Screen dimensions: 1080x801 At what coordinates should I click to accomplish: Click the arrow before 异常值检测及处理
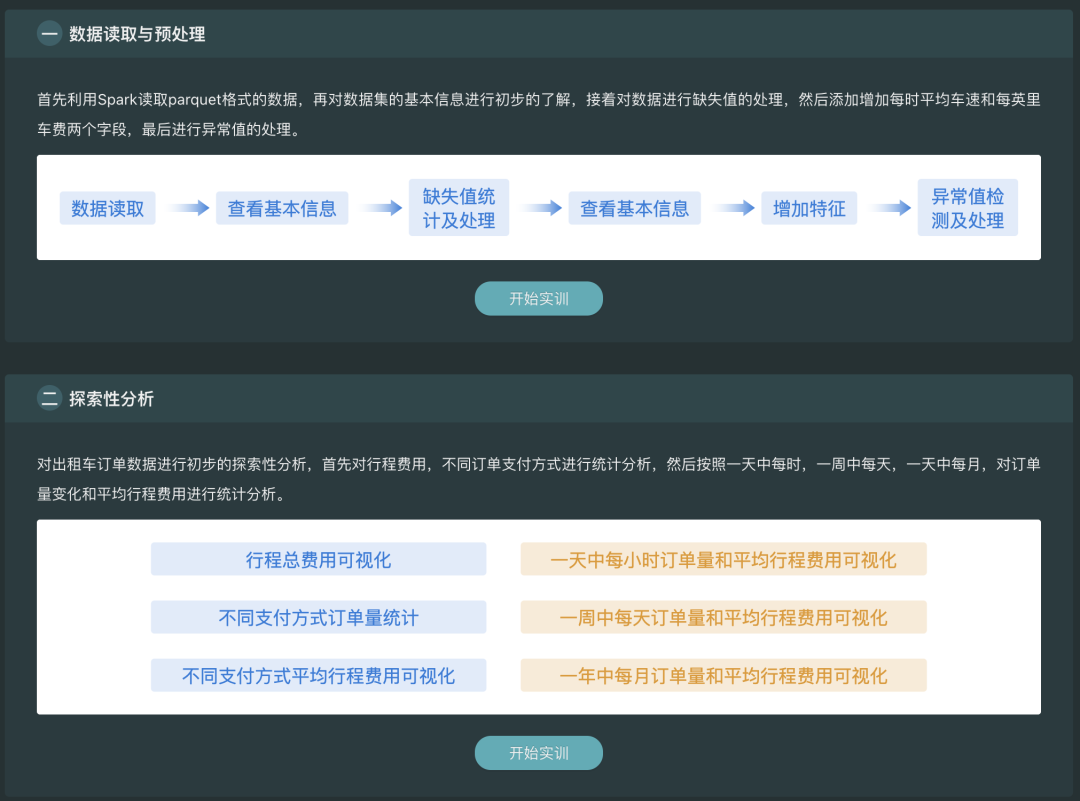(891, 208)
